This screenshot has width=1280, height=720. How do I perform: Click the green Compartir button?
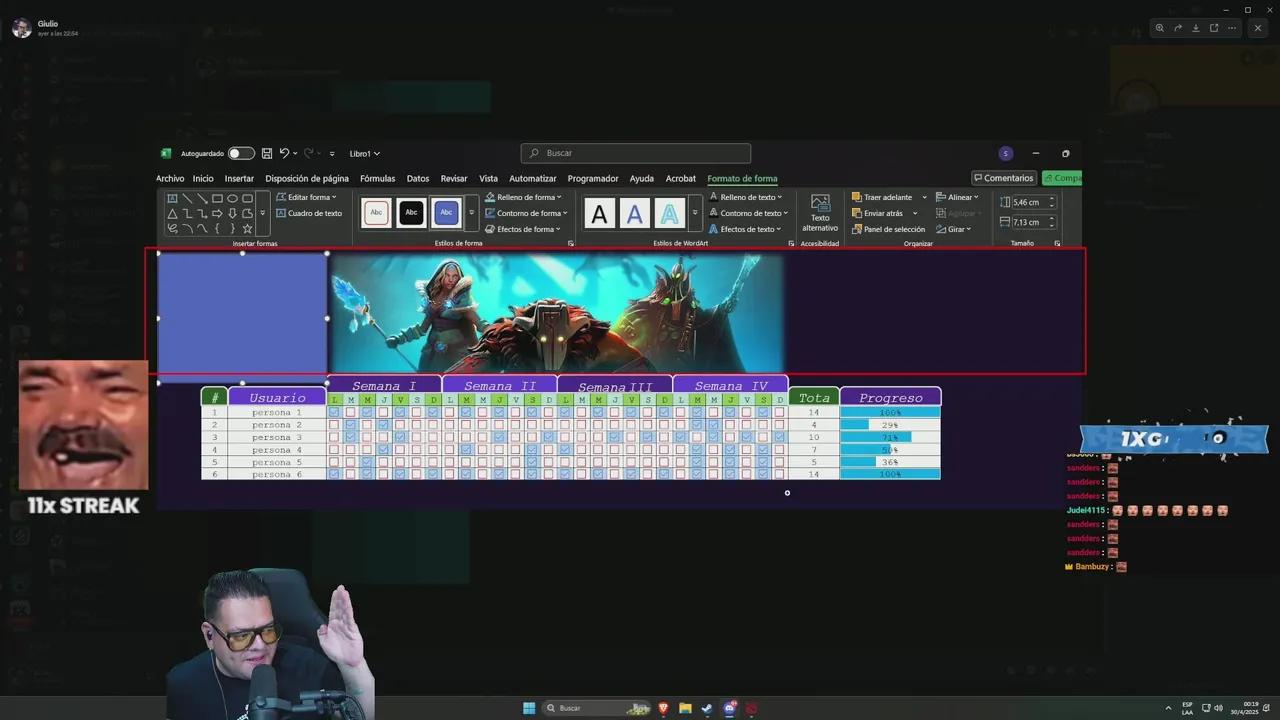coord(1062,178)
